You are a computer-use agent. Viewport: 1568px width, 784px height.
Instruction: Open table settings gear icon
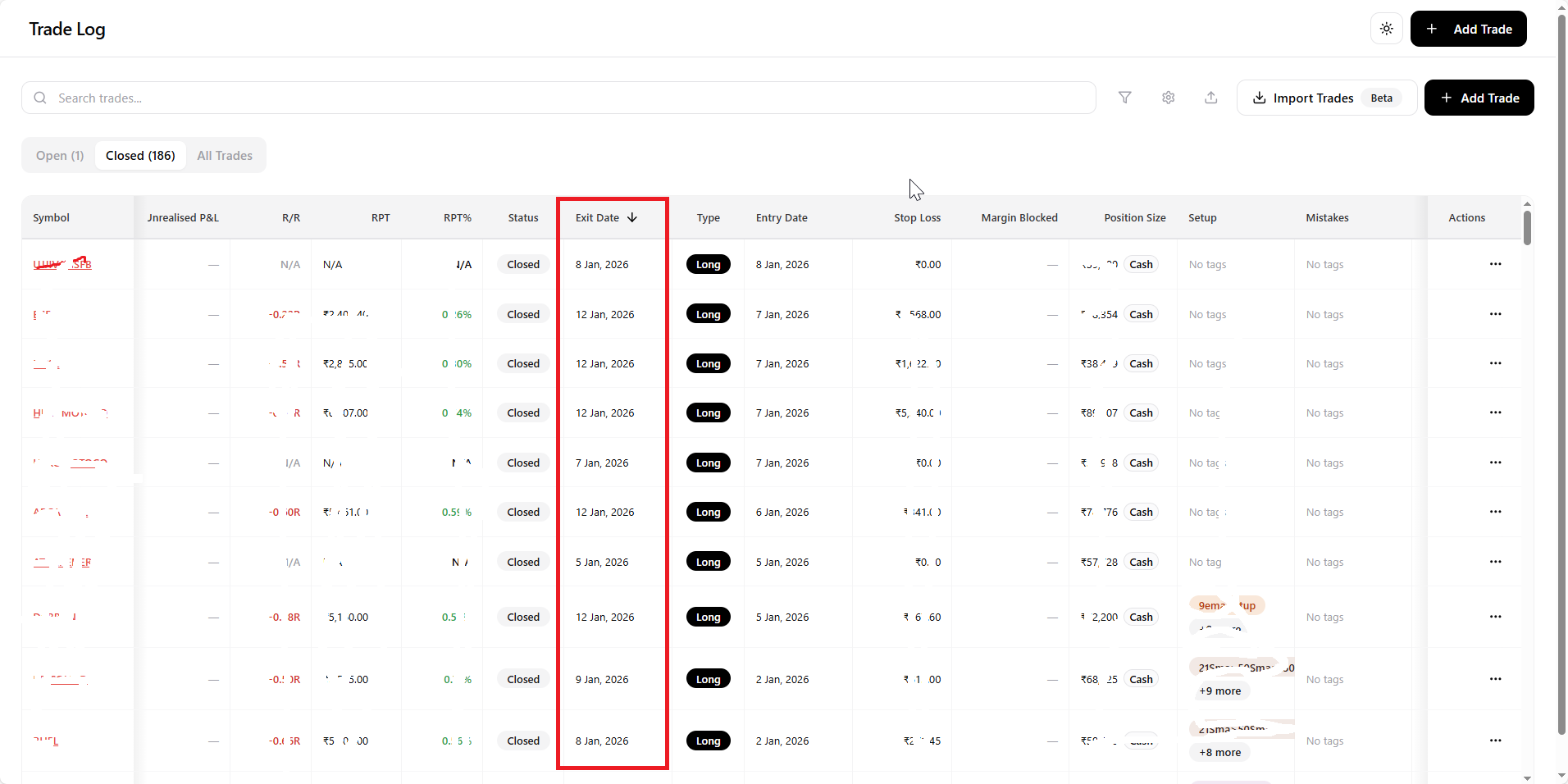1169,98
